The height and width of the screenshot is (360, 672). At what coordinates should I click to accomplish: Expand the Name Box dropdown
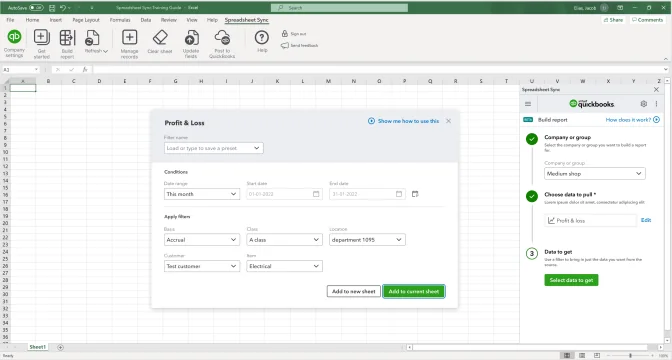36,69
